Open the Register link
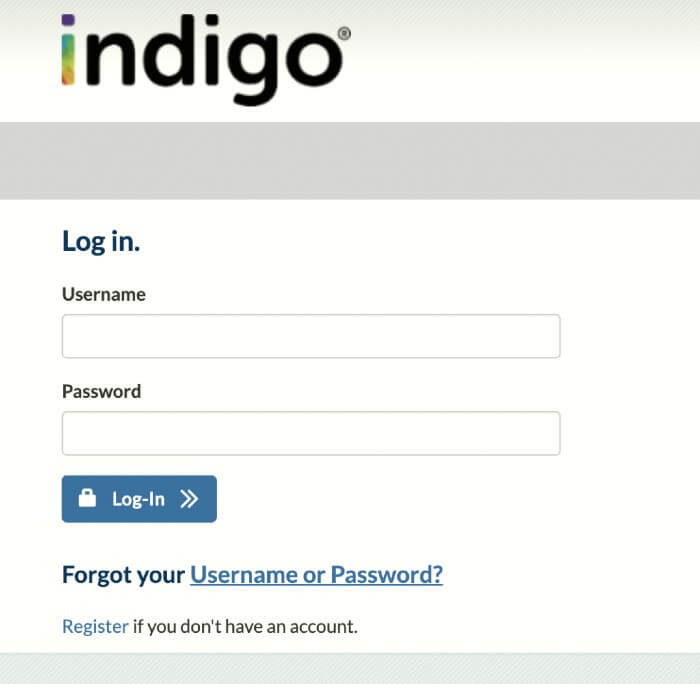 (96, 626)
